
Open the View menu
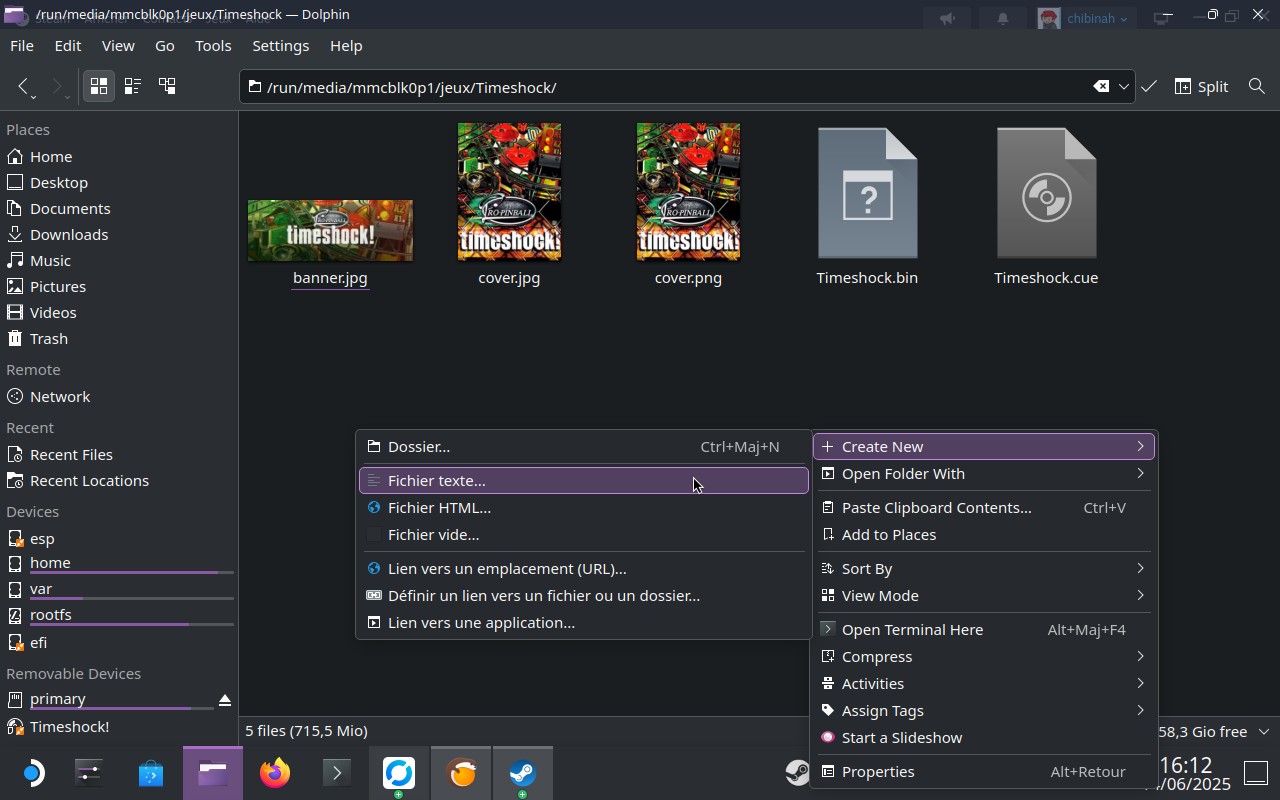pos(118,46)
